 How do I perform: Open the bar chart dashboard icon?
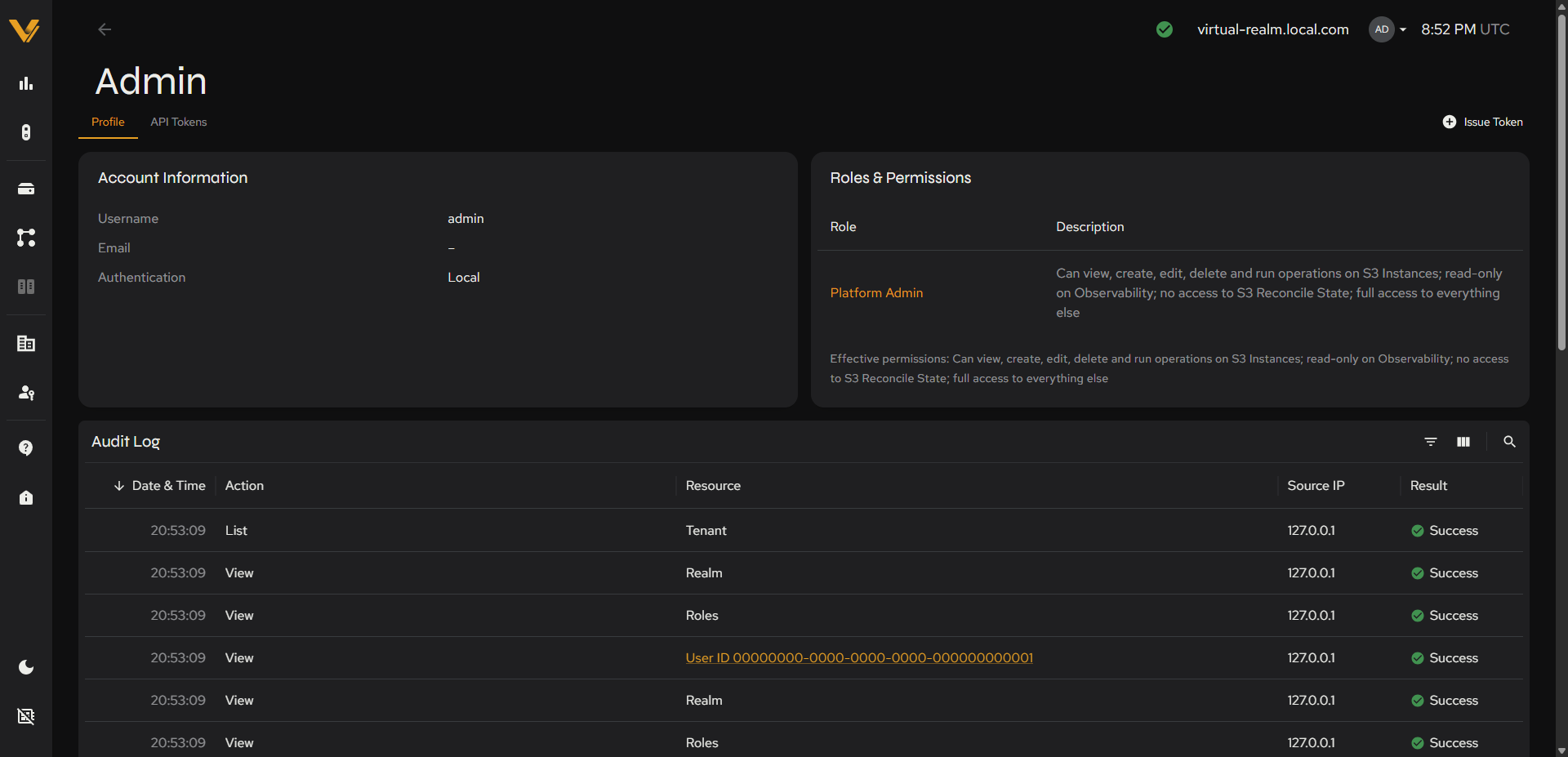(x=26, y=83)
